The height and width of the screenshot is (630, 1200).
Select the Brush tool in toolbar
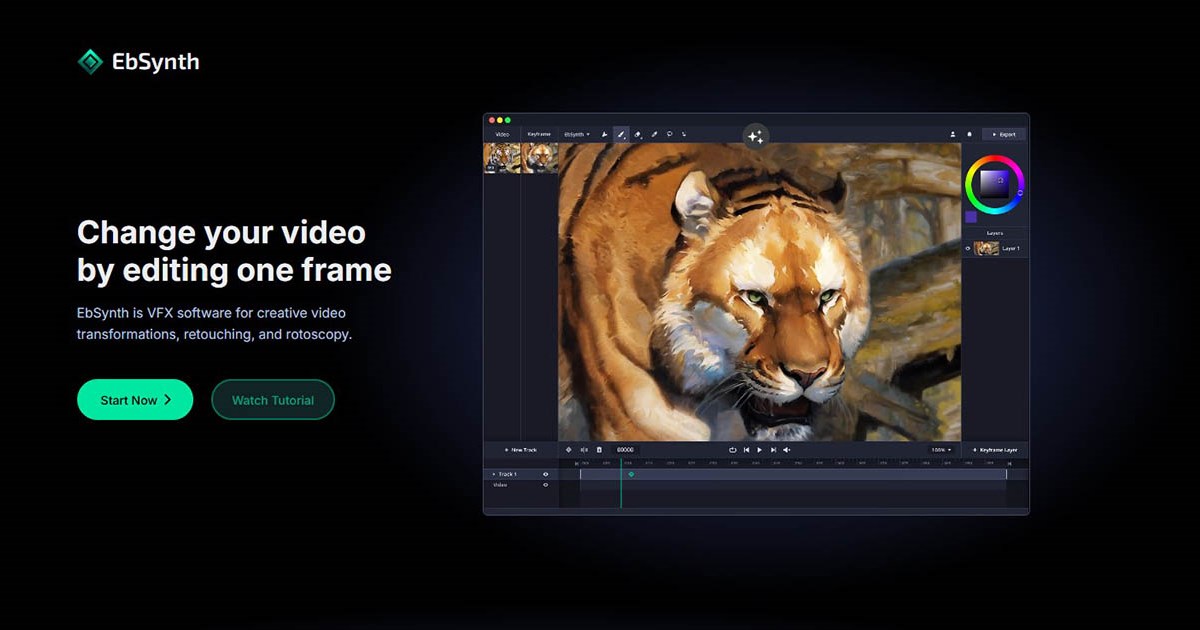(x=620, y=134)
